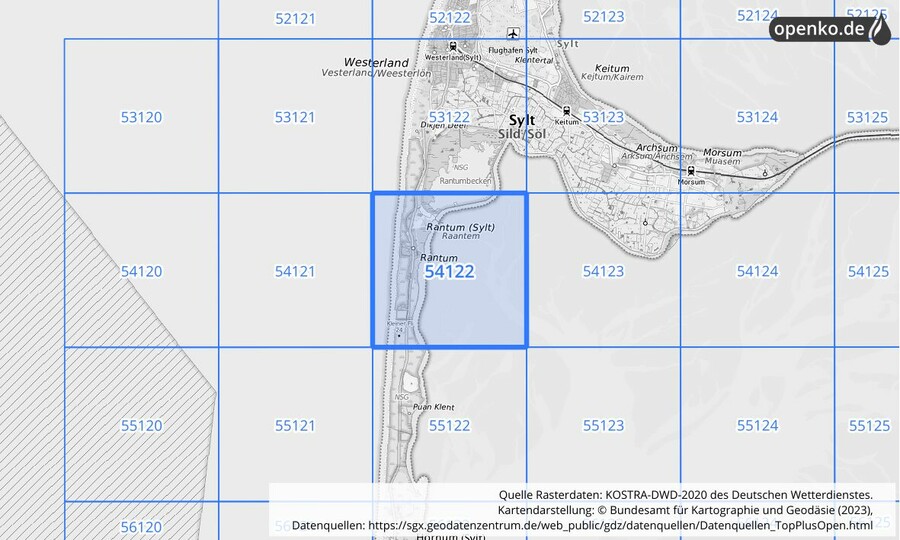
Task: Select grid cell 55123
Action: pyautogui.click(x=603, y=425)
